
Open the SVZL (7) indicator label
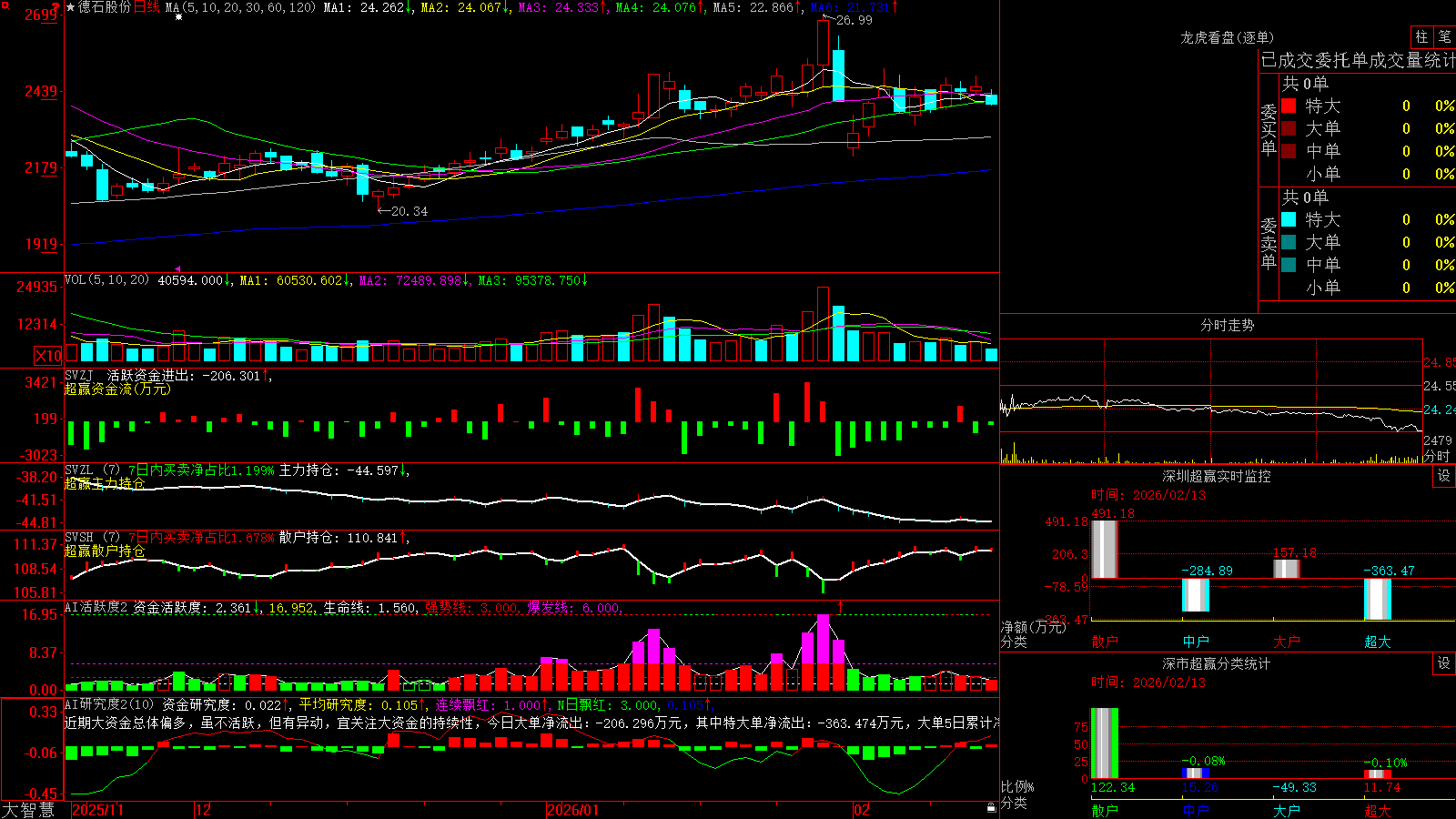click(92, 470)
